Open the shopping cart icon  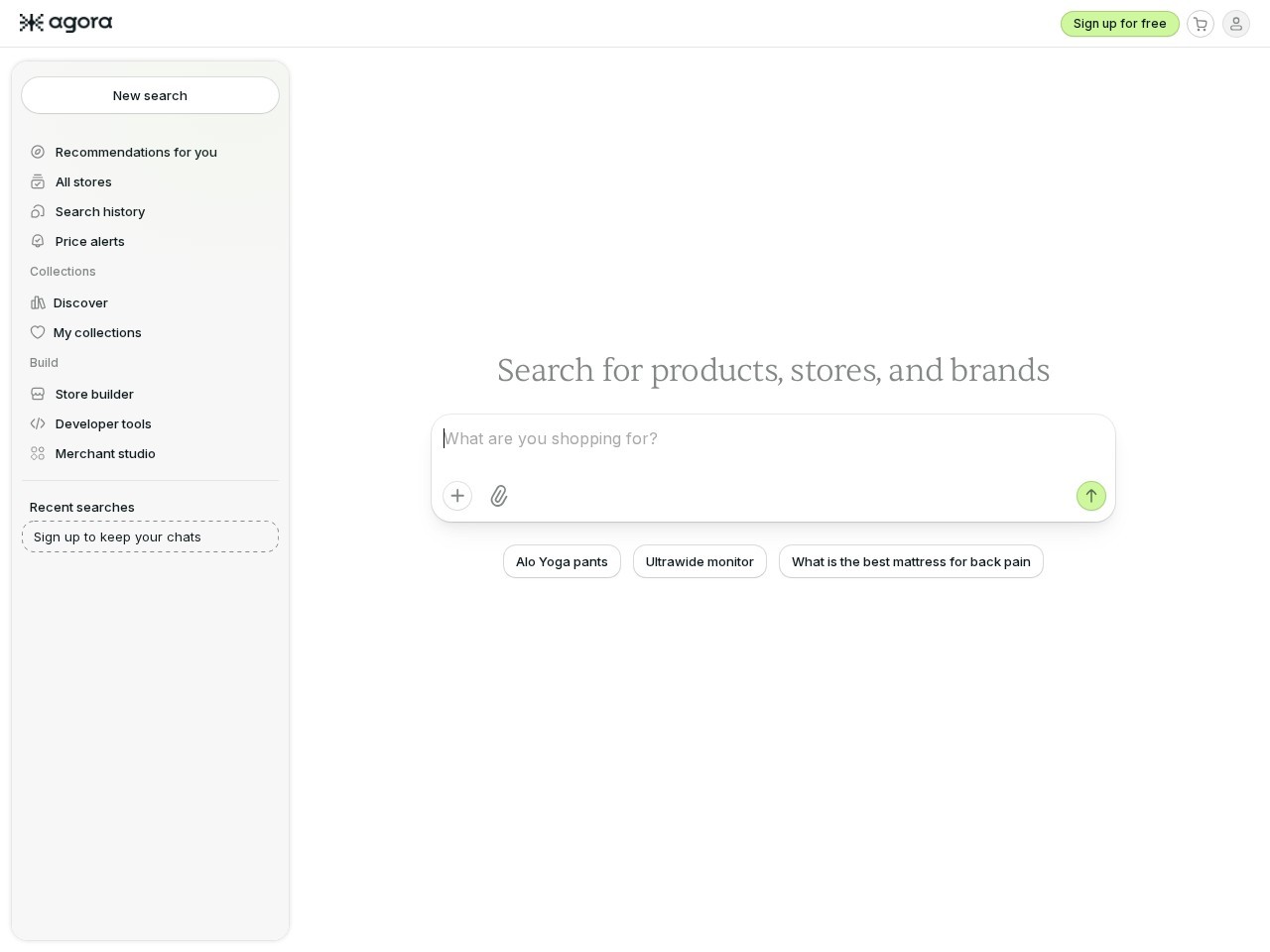coord(1201,24)
